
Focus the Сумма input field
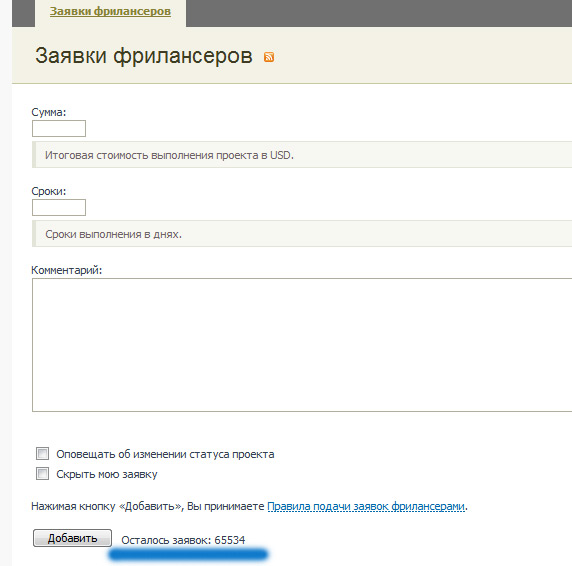tap(59, 128)
